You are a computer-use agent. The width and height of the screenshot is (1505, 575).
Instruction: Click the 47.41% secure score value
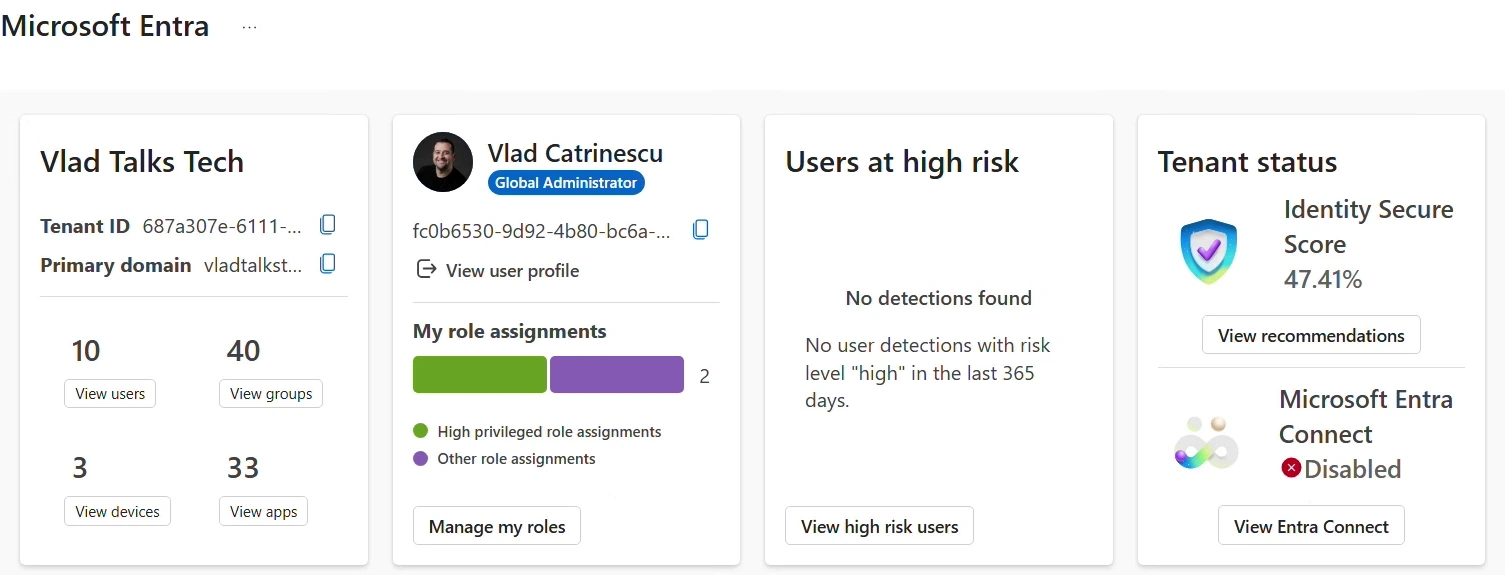coord(1323,279)
